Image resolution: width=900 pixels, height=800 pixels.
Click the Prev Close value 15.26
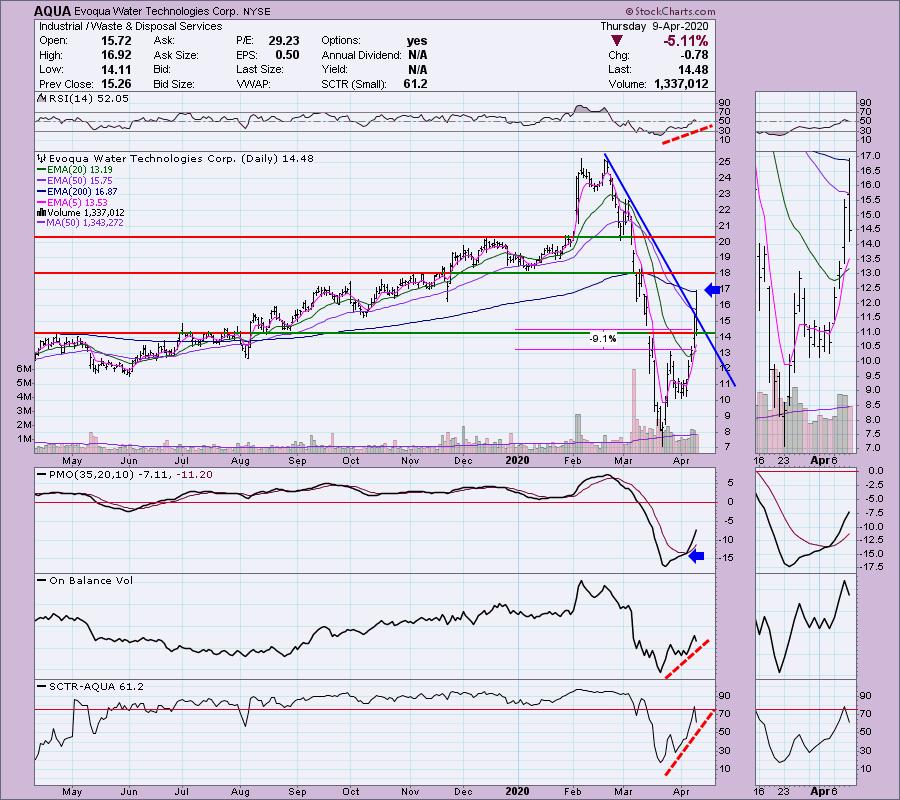click(x=116, y=84)
